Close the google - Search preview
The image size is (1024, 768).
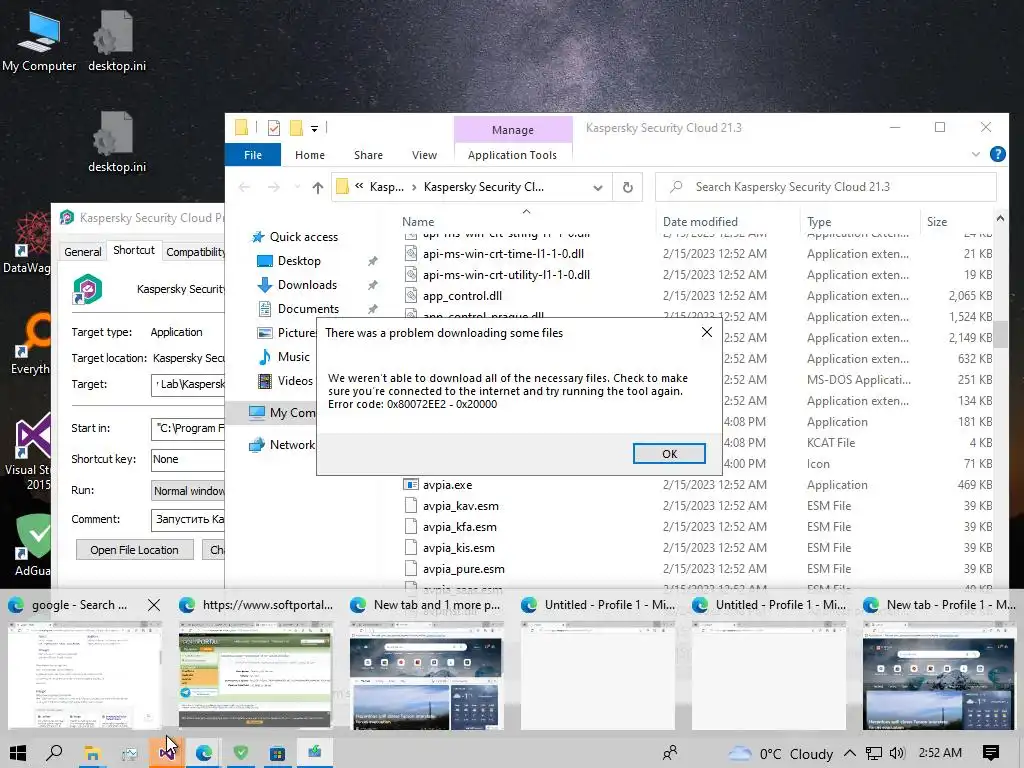click(153, 605)
